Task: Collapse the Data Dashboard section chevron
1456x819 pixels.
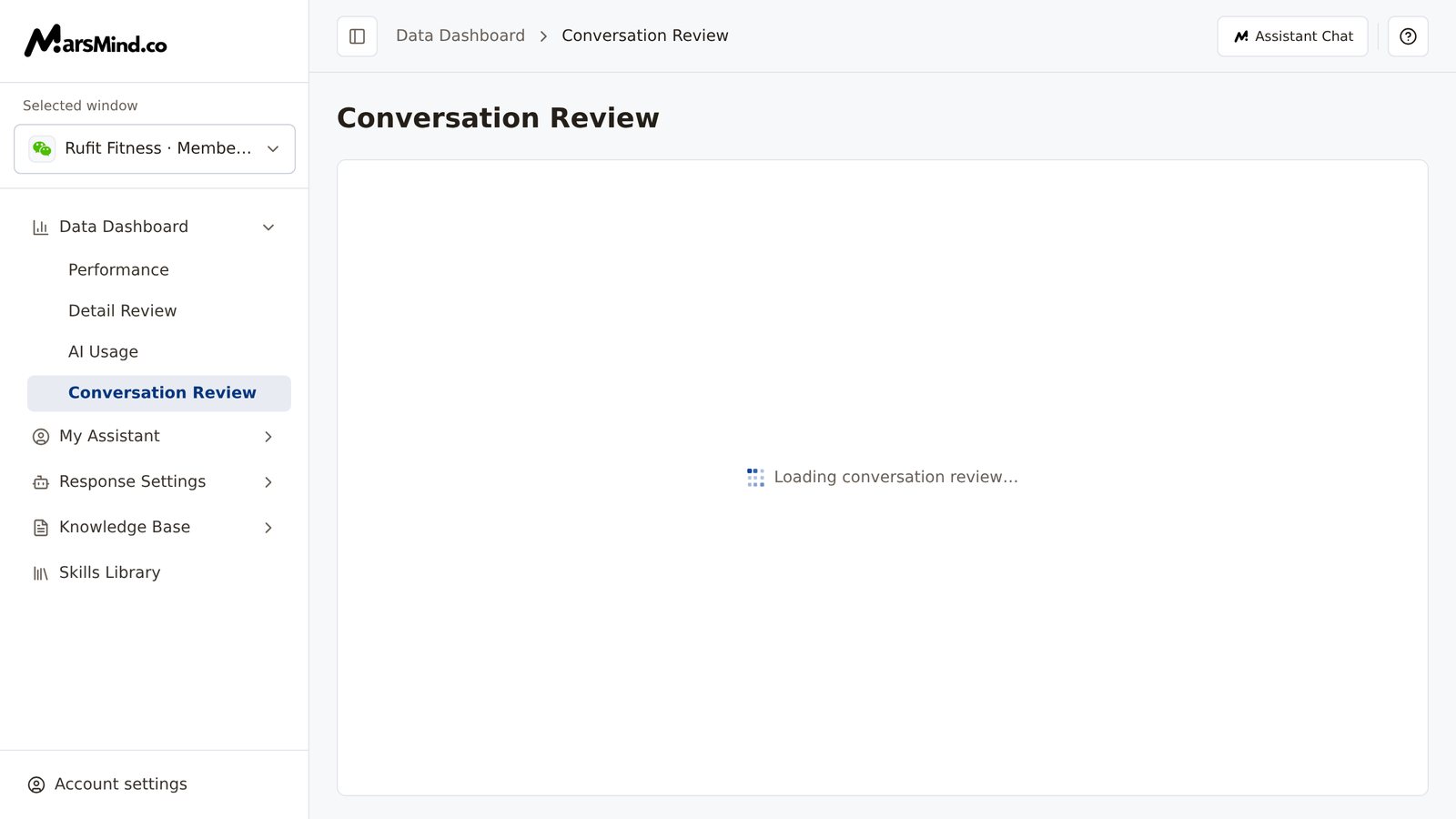Action: (x=268, y=227)
